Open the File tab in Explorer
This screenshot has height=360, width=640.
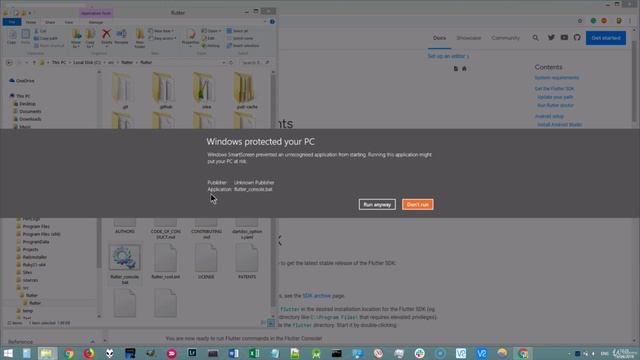[x=12, y=22]
